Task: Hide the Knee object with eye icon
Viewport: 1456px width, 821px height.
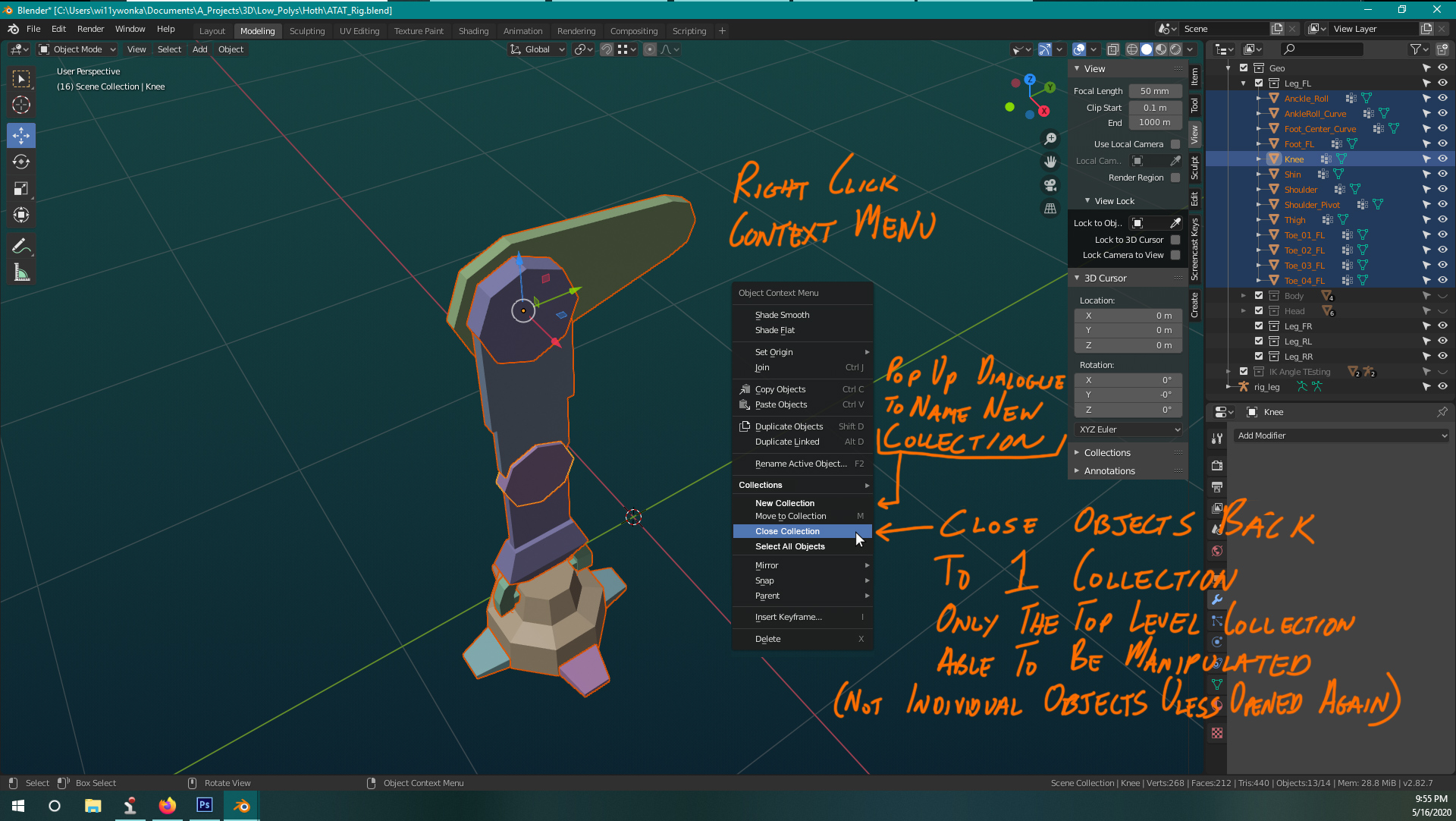Action: click(1442, 159)
